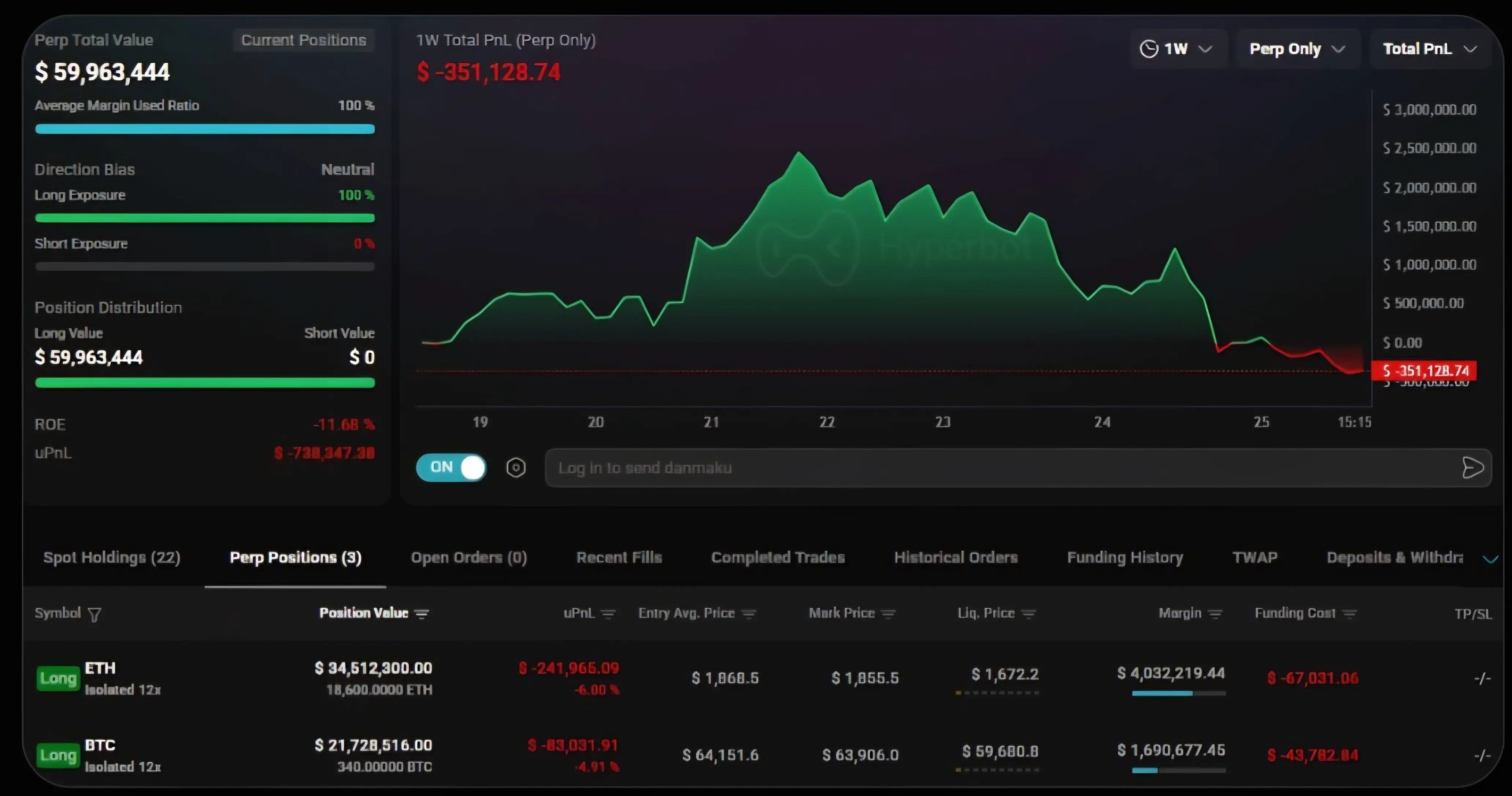This screenshot has width=1512, height=796.
Task: Send danmaku with the arrow icon
Action: pyautogui.click(x=1472, y=468)
